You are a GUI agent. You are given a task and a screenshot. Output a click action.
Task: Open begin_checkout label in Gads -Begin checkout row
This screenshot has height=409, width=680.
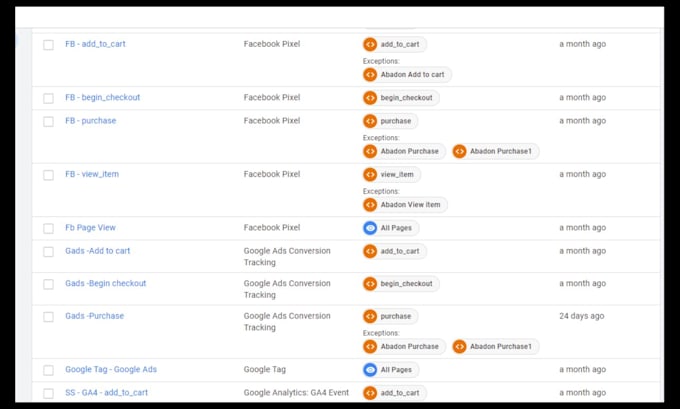pos(406,284)
